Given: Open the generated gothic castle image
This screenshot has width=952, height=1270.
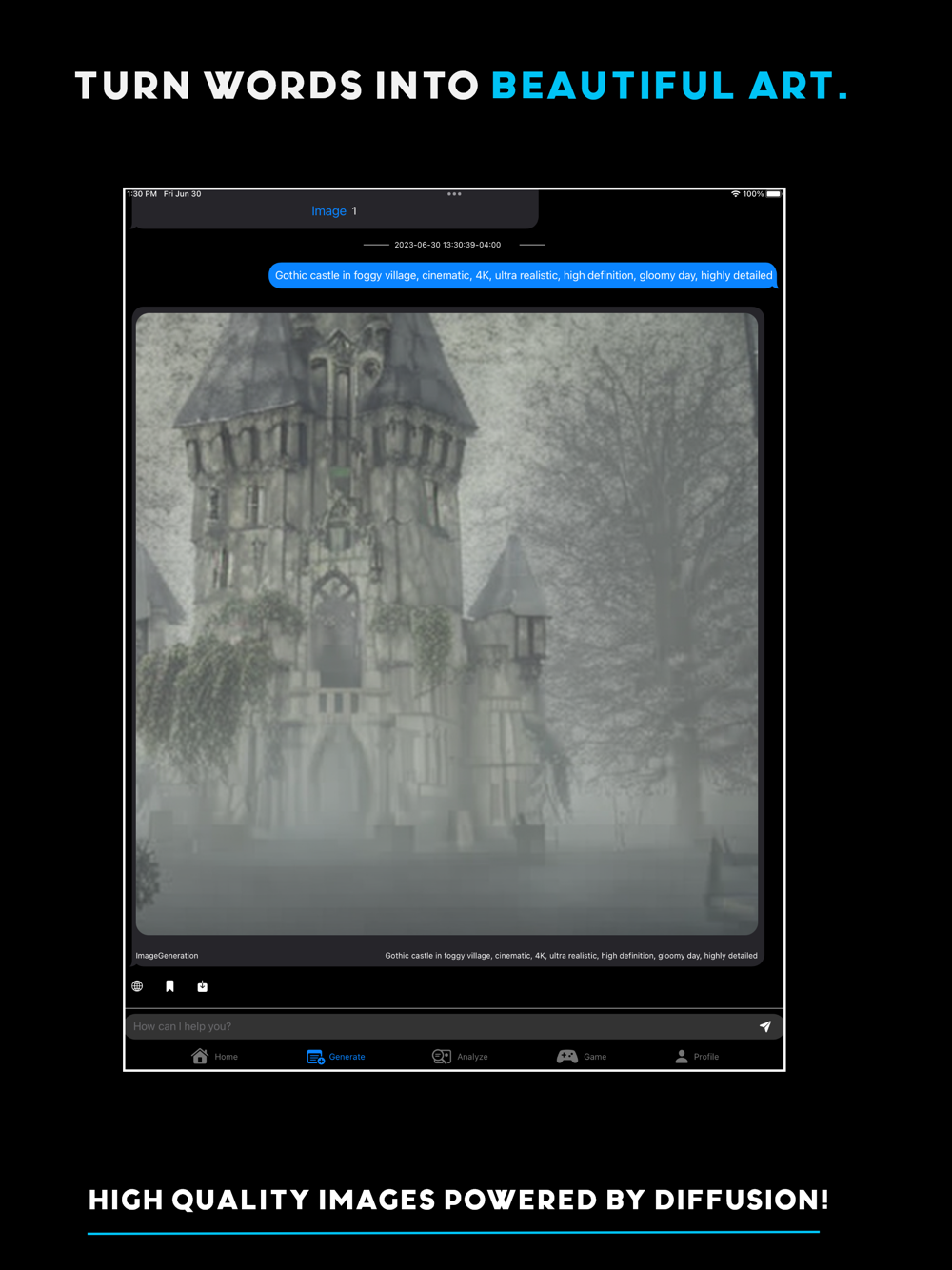Looking at the screenshot, I should (446, 624).
